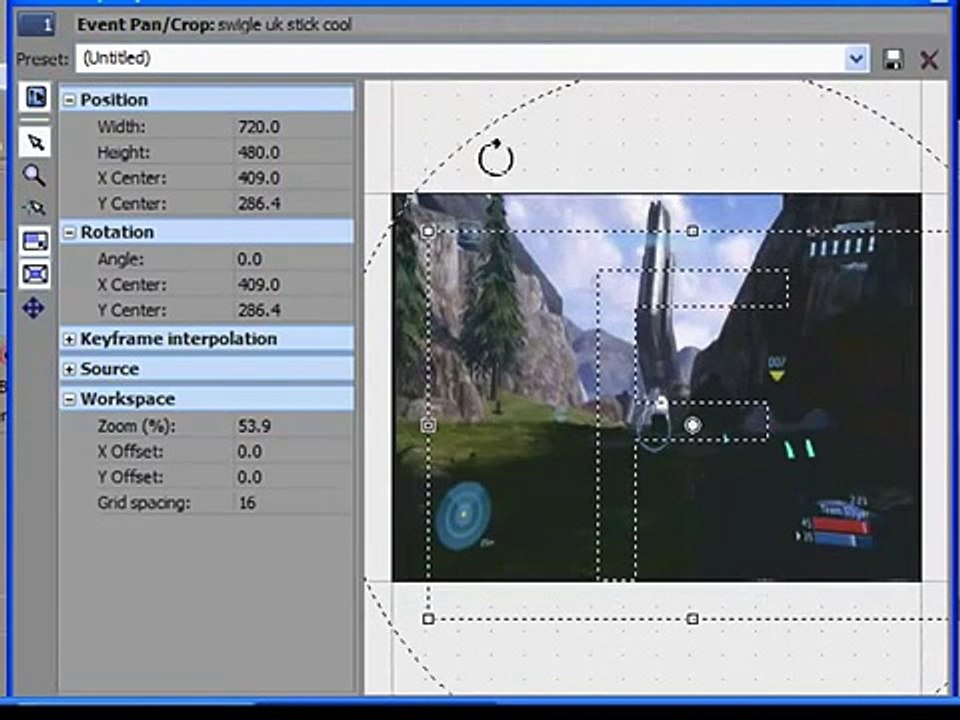Image resolution: width=960 pixels, height=720 pixels.
Task: Collapse the Rotation section
Action: (x=70, y=233)
